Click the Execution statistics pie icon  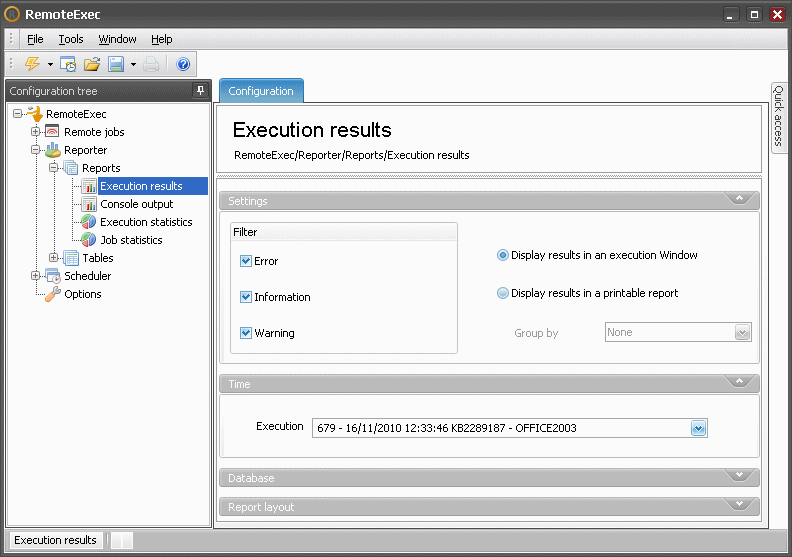click(88, 222)
